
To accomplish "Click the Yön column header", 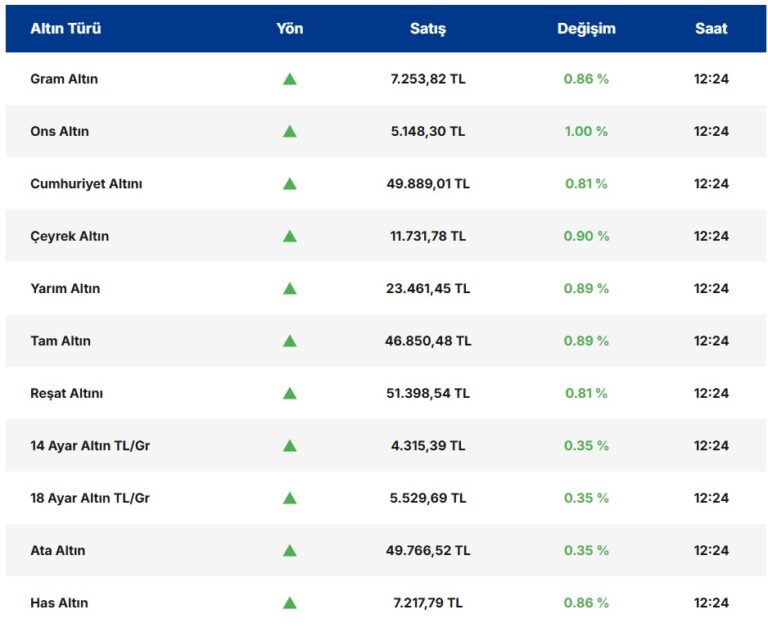I will pyautogui.click(x=289, y=29).
